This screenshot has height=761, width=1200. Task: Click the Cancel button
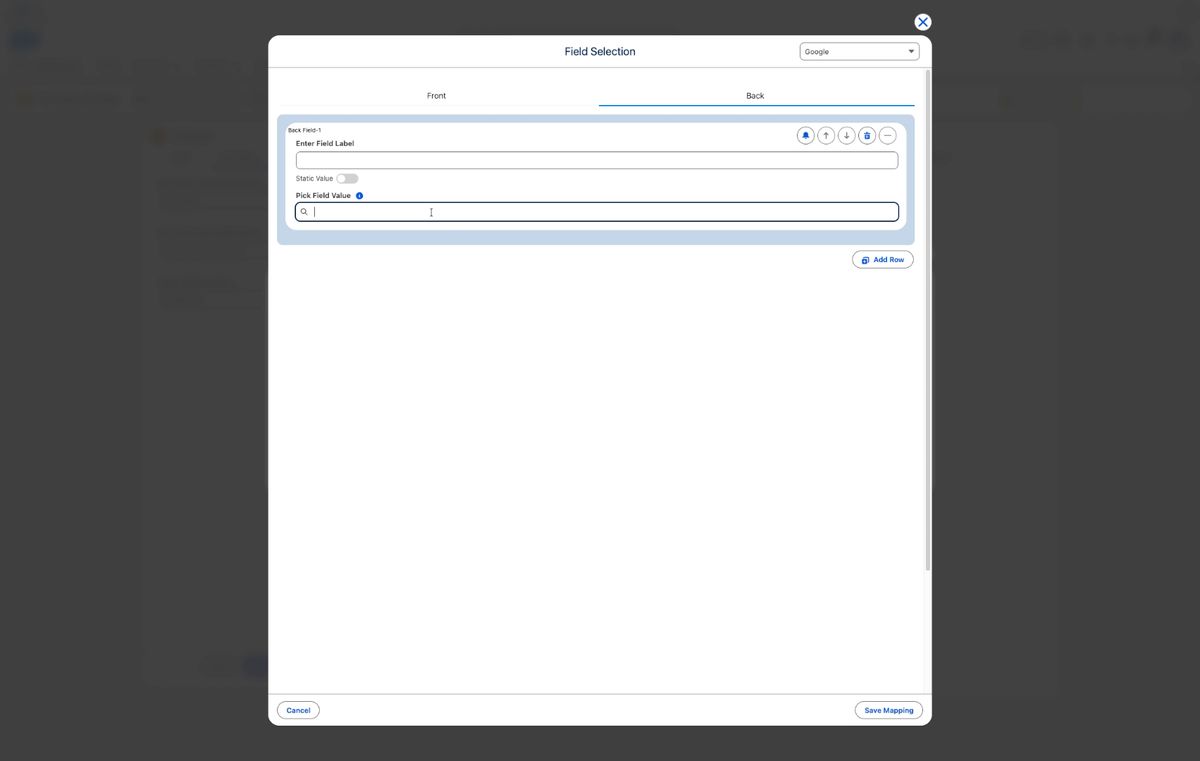click(x=298, y=710)
